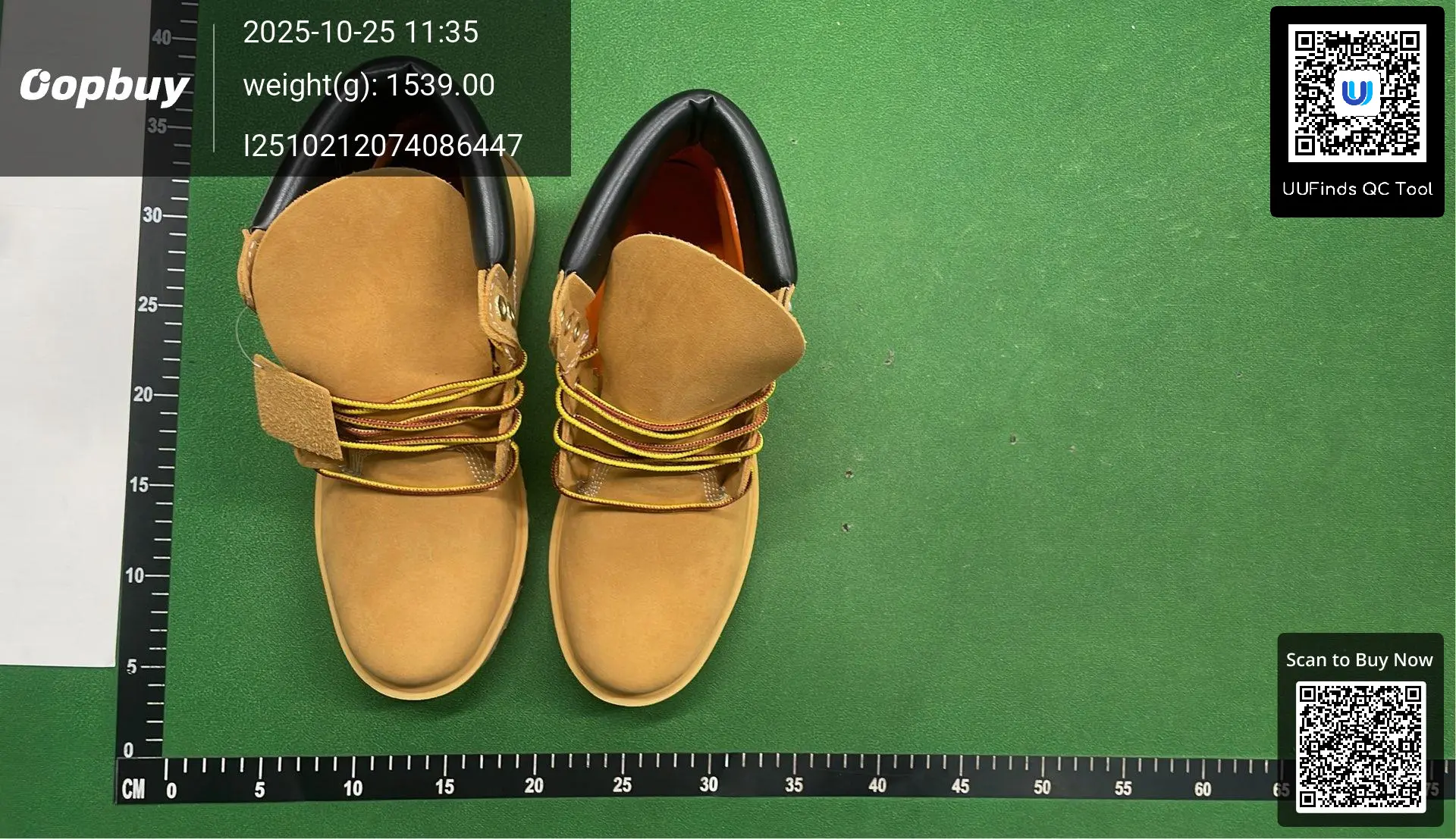The height and width of the screenshot is (839, 1456).
Task: Click the UUFinds QC Tool QR code
Action: tap(1357, 92)
